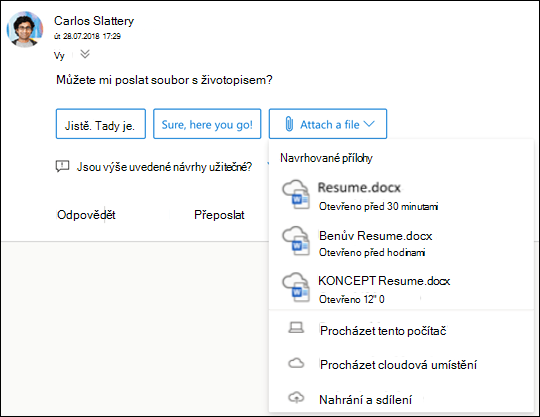Click Odpovědět to reply
The image size is (540, 417).
click(86, 215)
